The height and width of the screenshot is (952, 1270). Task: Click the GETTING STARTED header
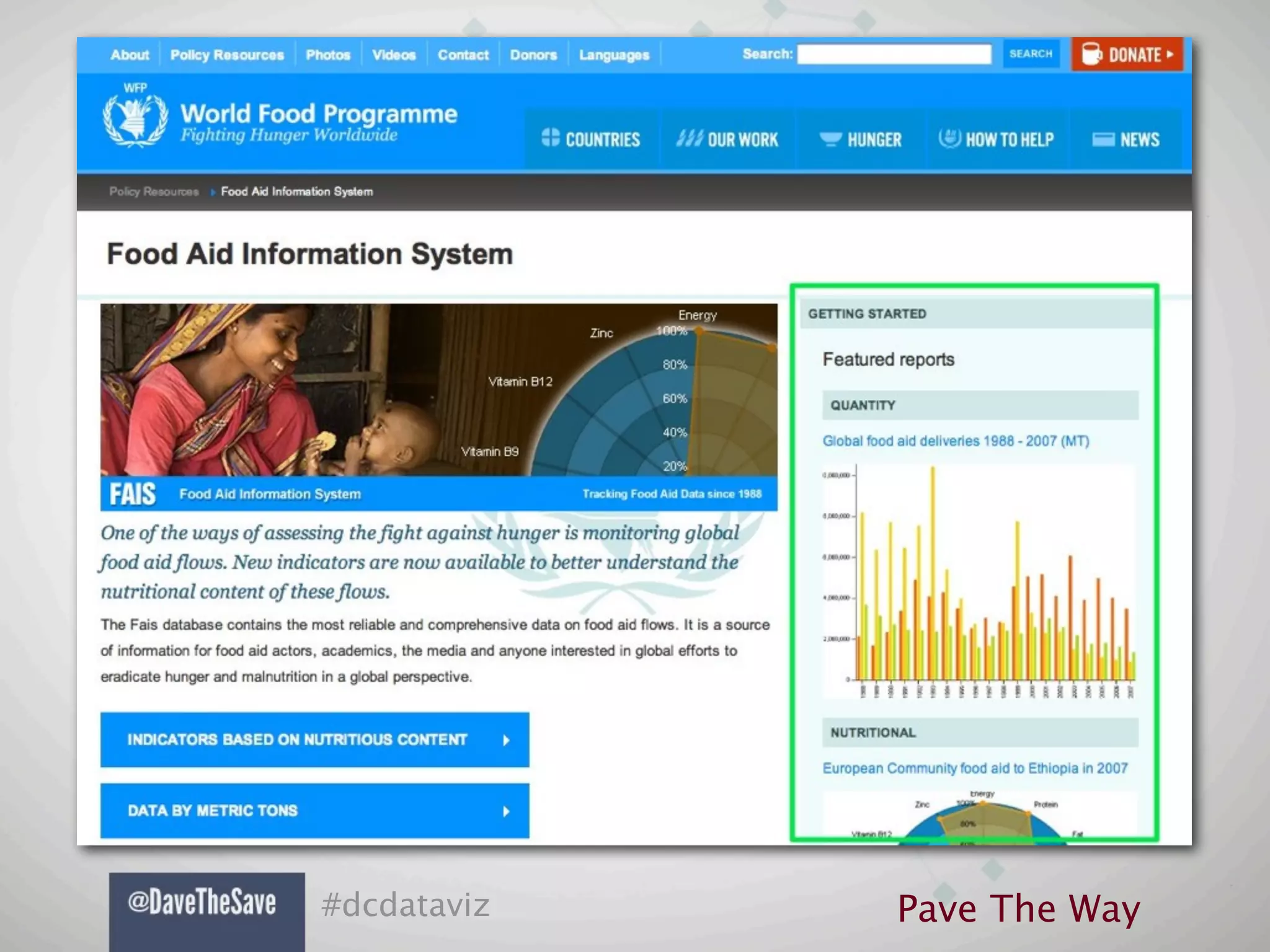pyautogui.click(x=867, y=314)
